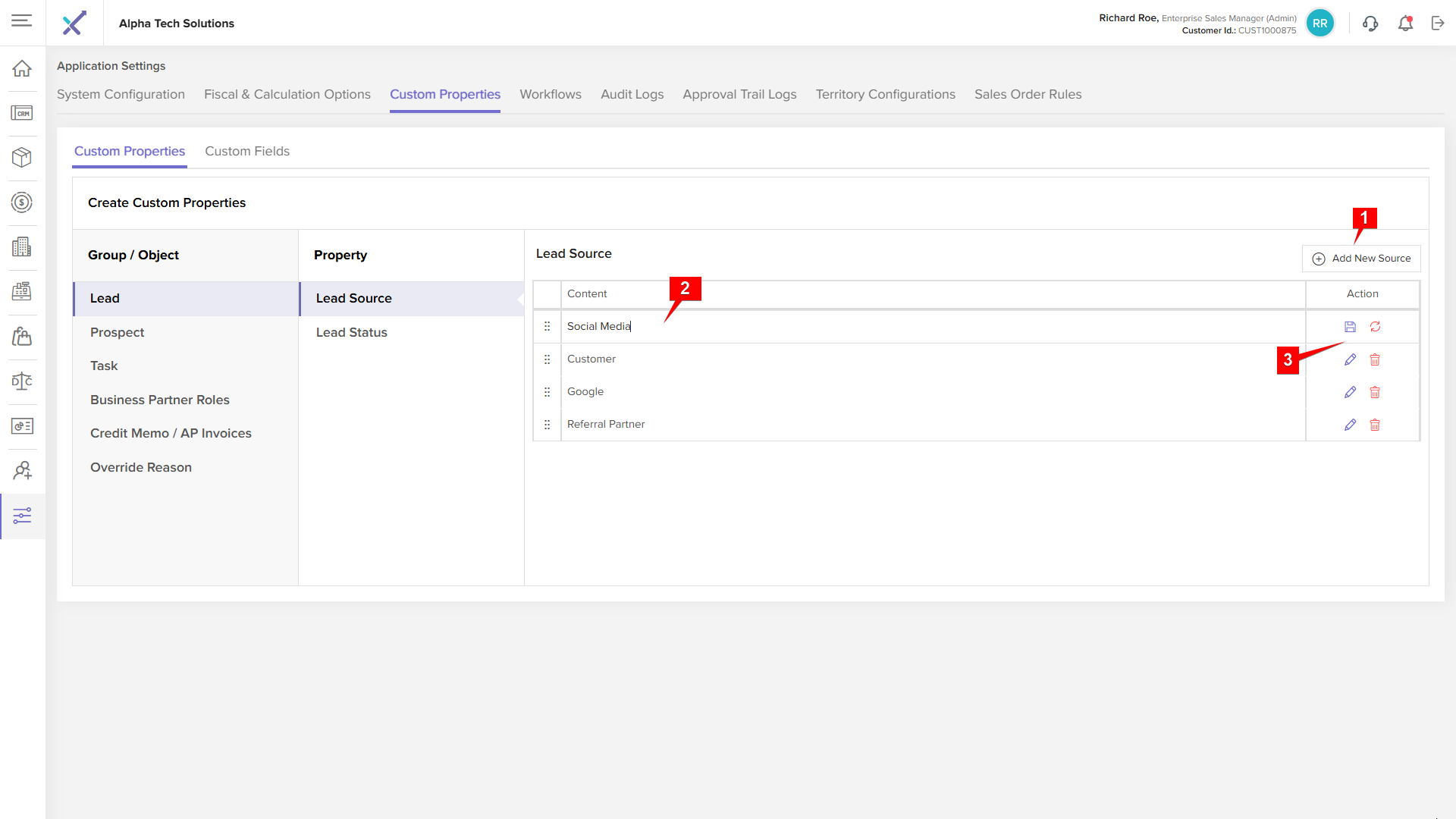Open the CRM module in sidebar

pyautogui.click(x=22, y=113)
